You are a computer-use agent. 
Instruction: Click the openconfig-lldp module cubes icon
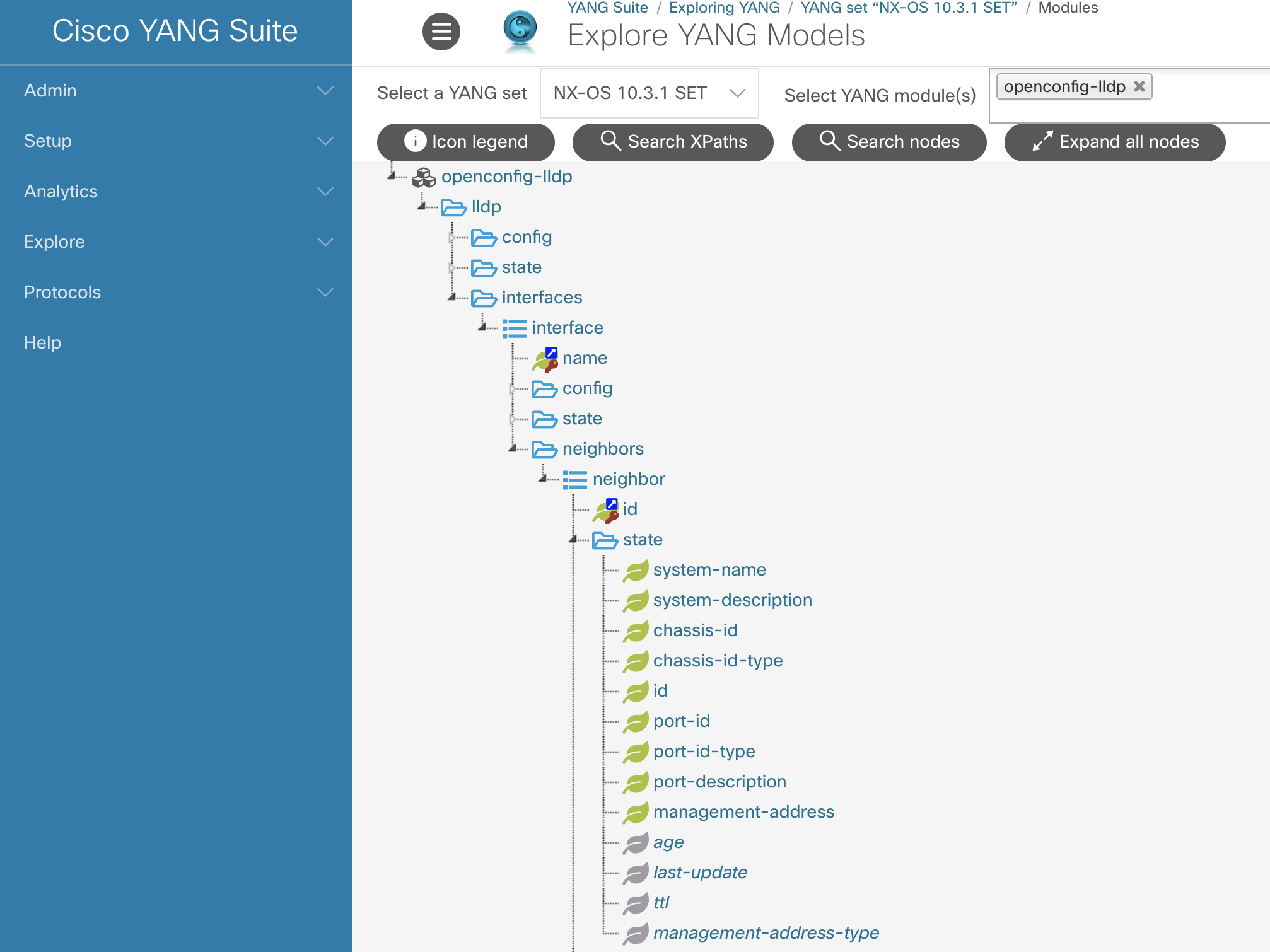coord(423,177)
